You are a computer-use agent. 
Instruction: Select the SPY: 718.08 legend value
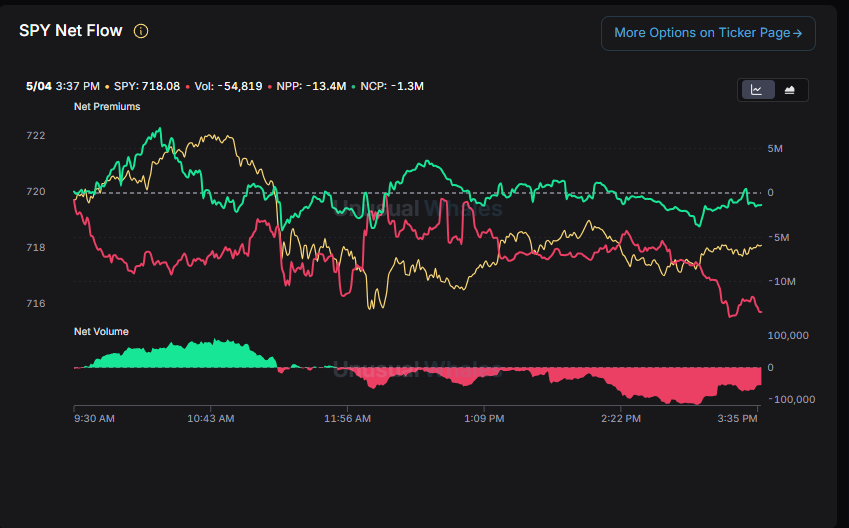point(147,86)
